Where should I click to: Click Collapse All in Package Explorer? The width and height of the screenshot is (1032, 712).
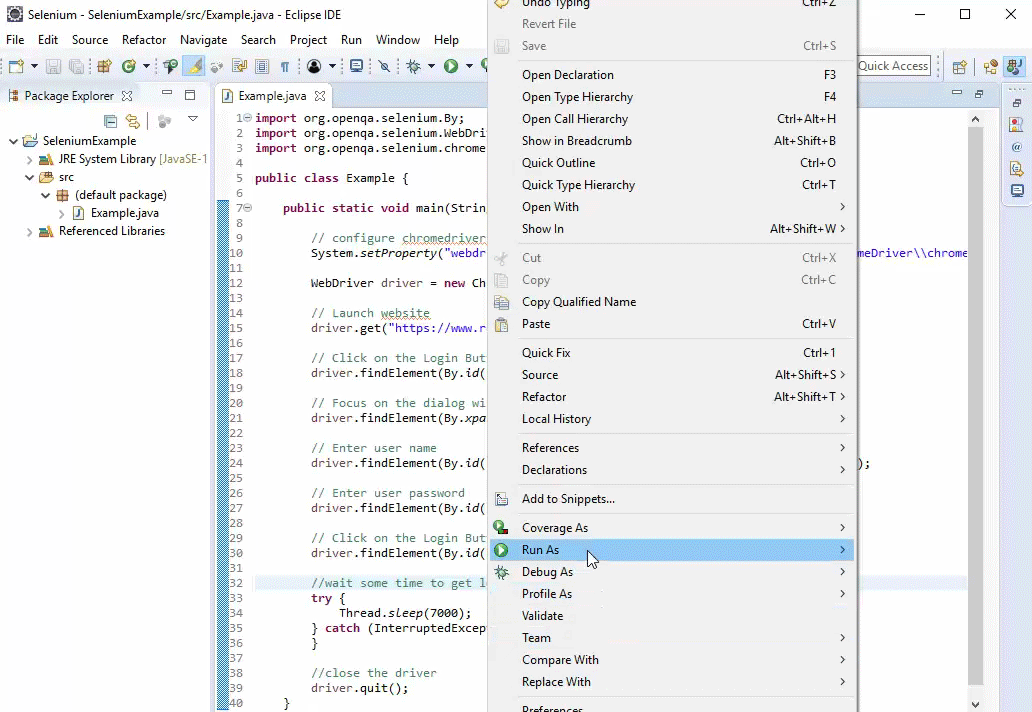pos(111,120)
